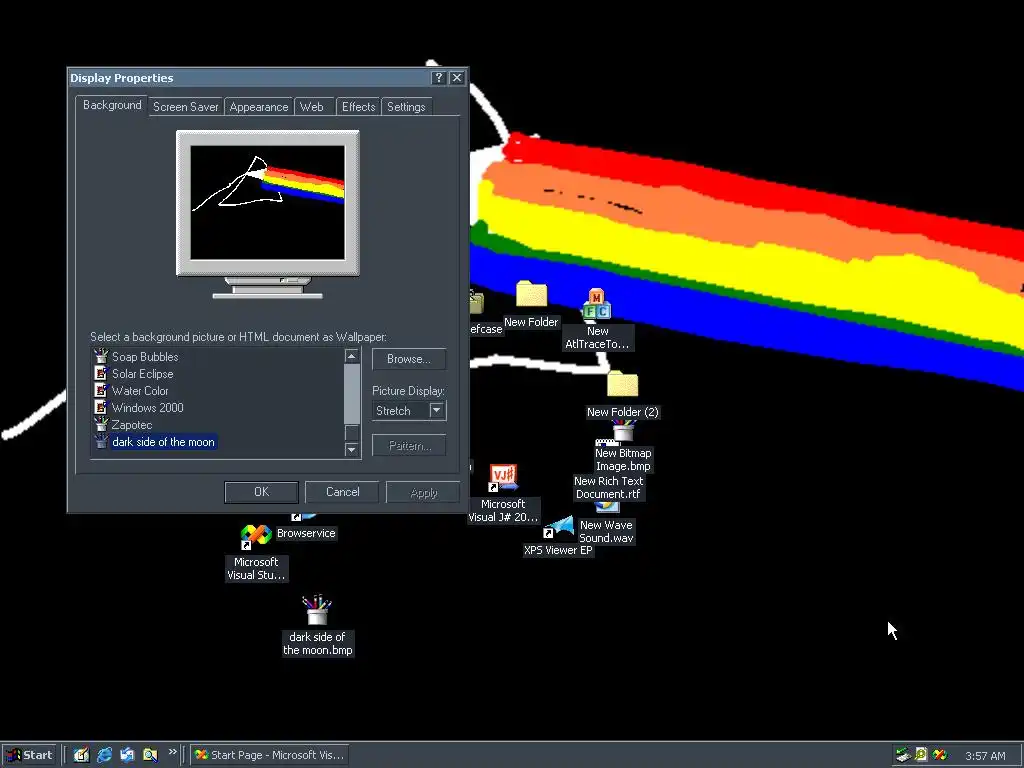Switch to the Background tab
The image size is (1024, 768).
(x=112, y=105)
